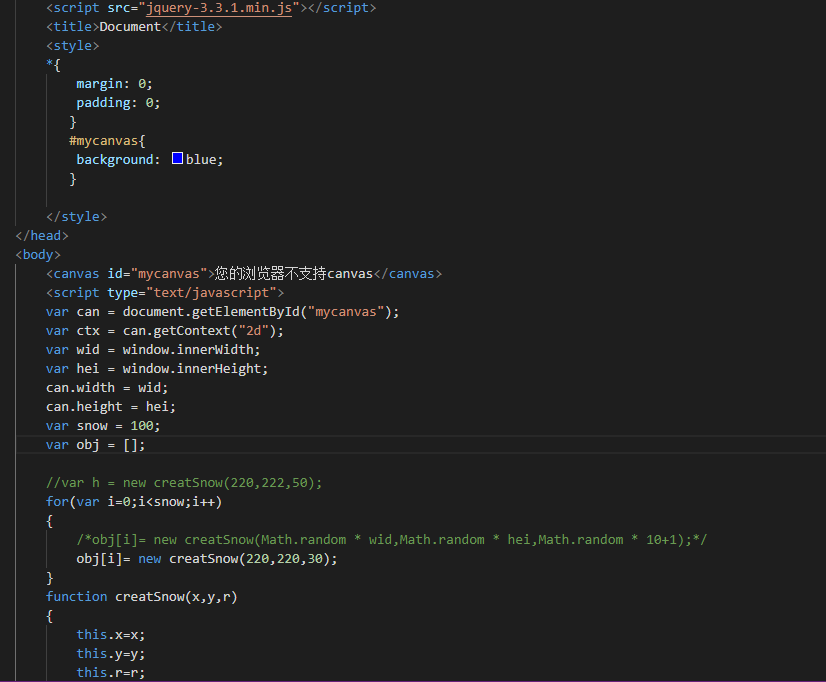Click the 'this.y=y;' line

(111, 654)
